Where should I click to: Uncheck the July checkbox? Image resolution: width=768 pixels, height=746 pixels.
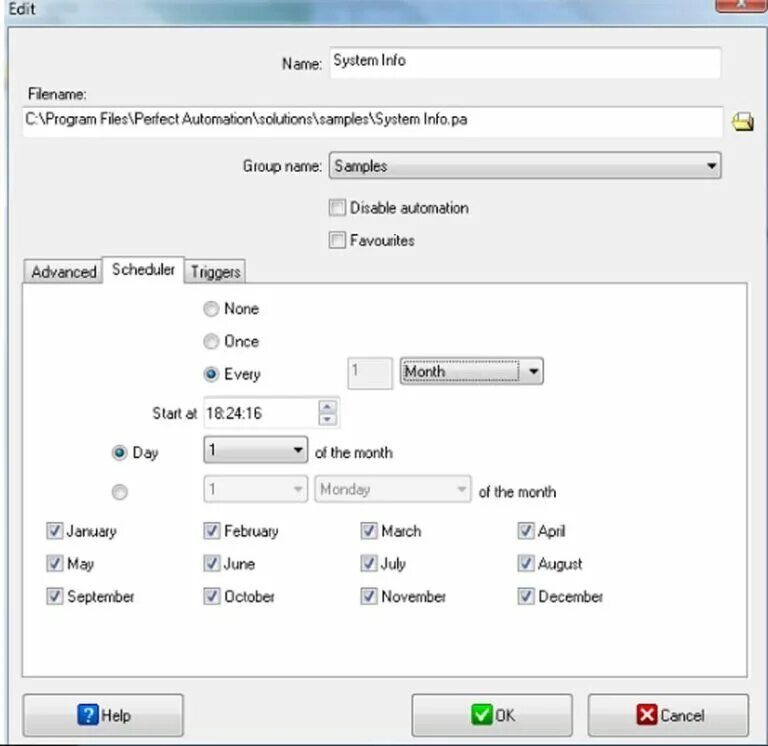[368, 564]
